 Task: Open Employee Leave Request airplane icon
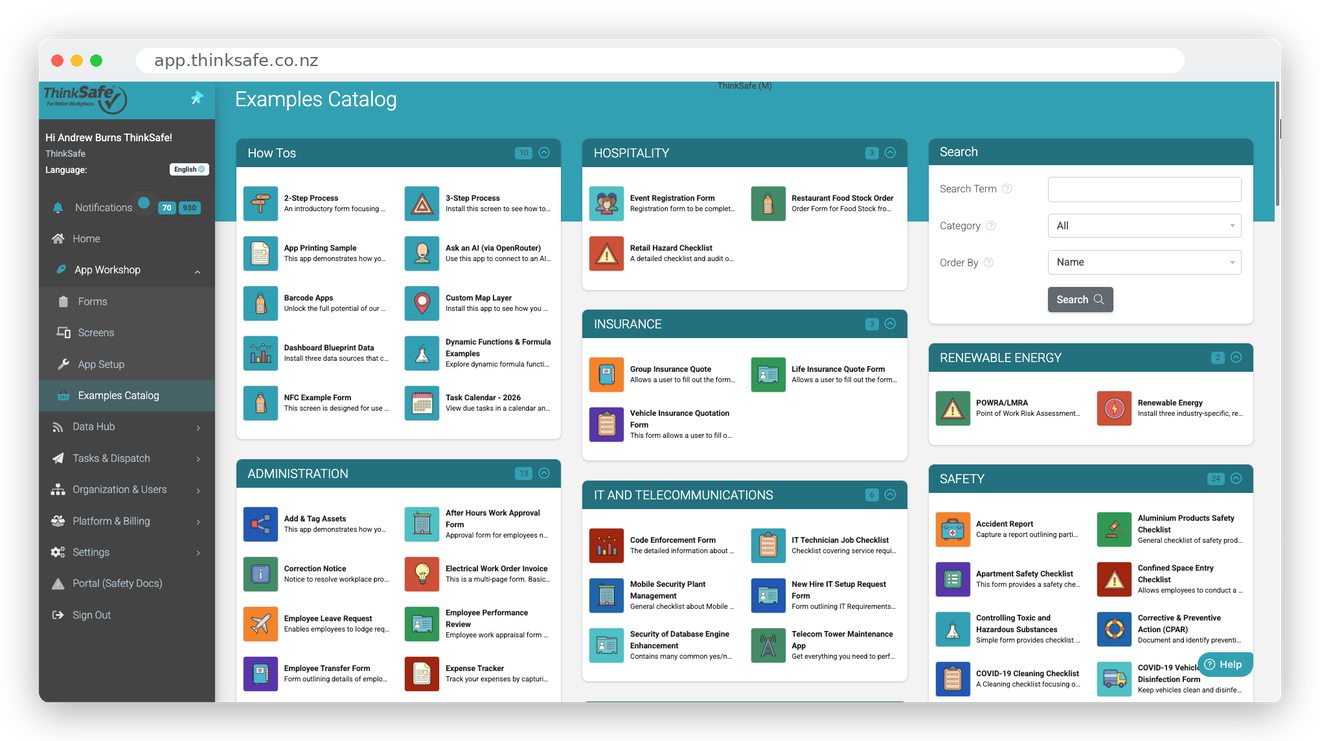(x=260, y=625)
